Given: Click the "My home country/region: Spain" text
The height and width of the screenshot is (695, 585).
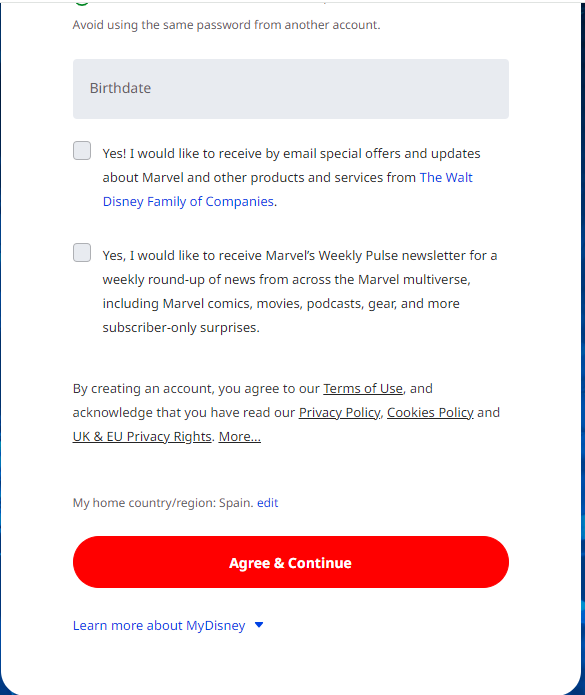Looking at the screenshot, I should point(163,503).
